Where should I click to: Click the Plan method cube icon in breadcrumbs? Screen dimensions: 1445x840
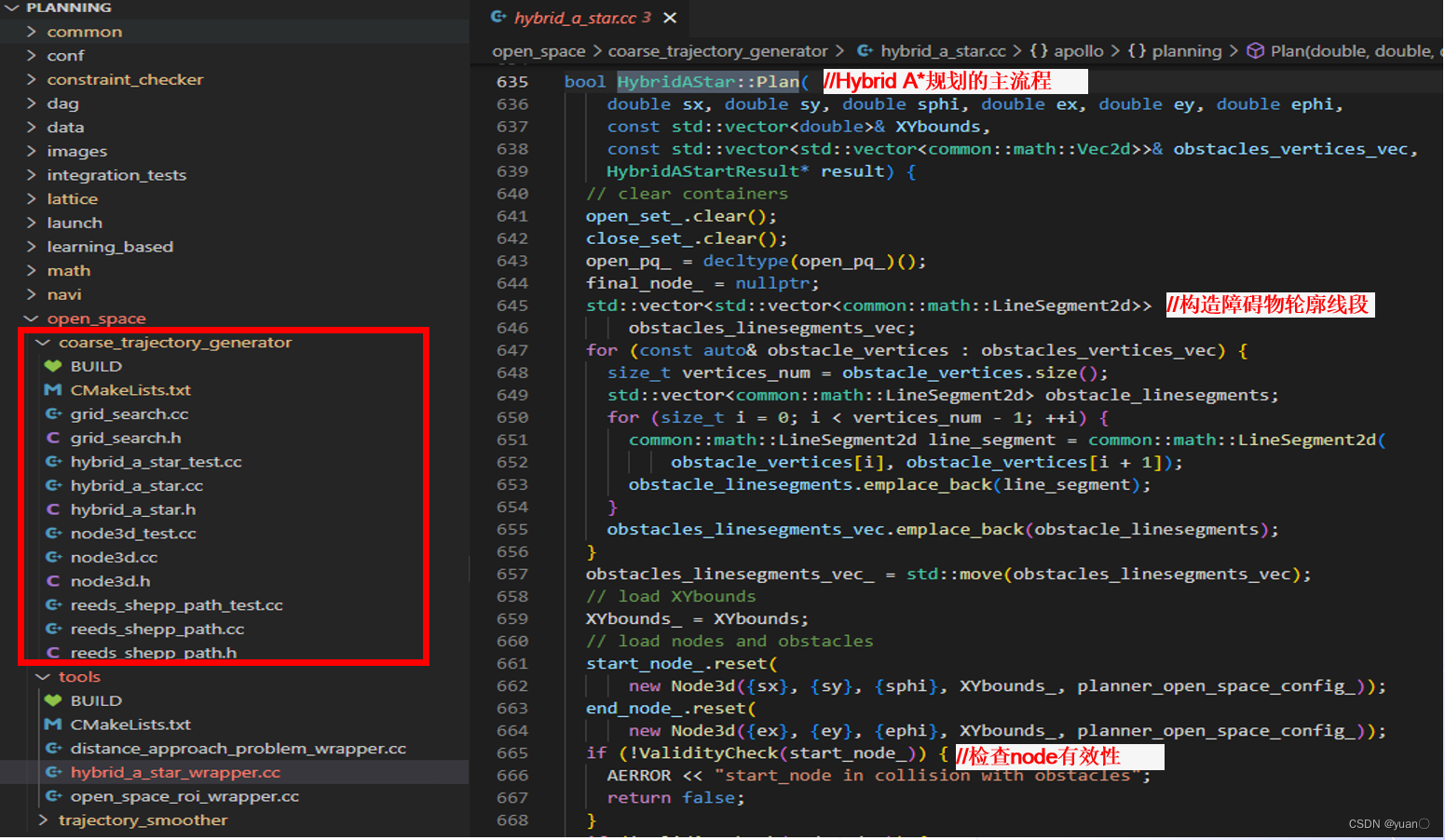tap(1256, 51)
